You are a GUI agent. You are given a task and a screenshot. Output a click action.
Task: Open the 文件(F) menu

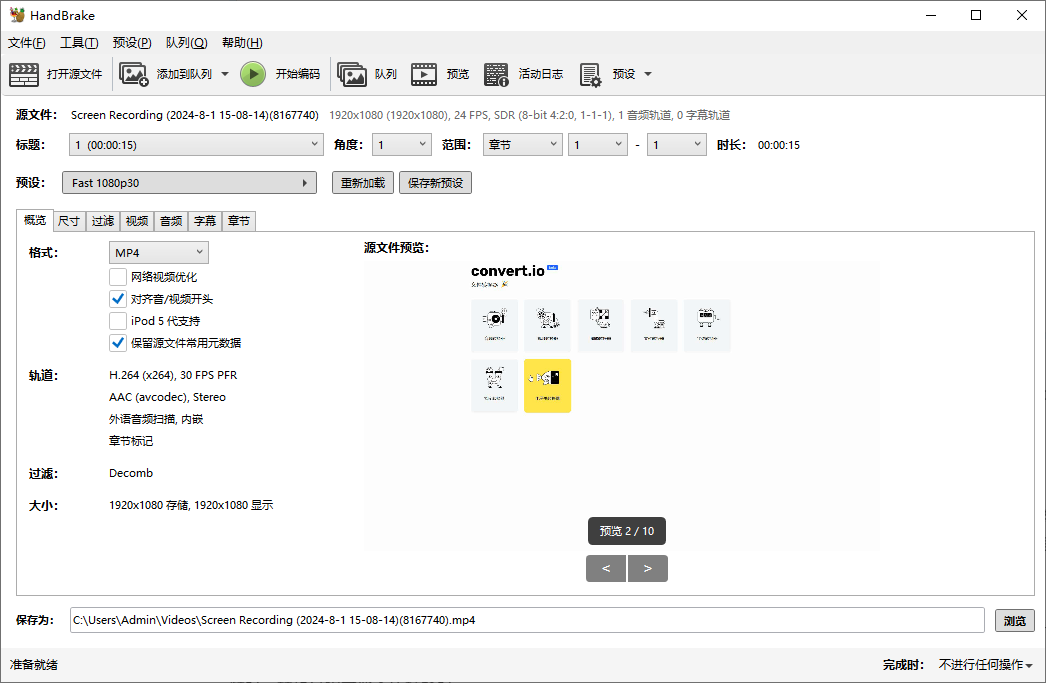[27, 43]
